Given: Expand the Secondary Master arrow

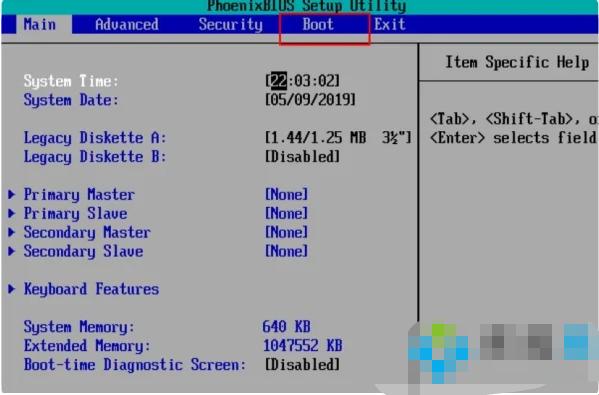Looking at the screenshot, I should (x=12, y=232).
